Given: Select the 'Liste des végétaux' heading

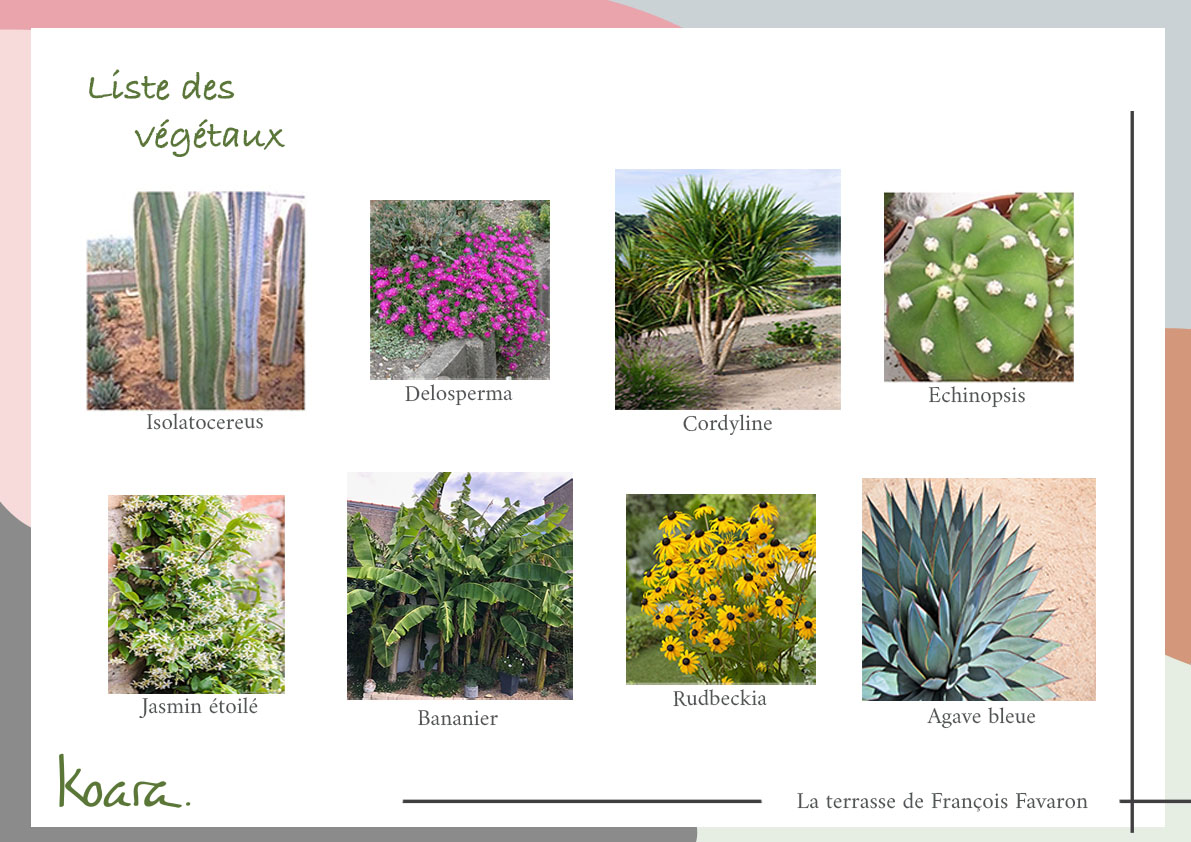Looking at the screenshot, I should 185,112.
